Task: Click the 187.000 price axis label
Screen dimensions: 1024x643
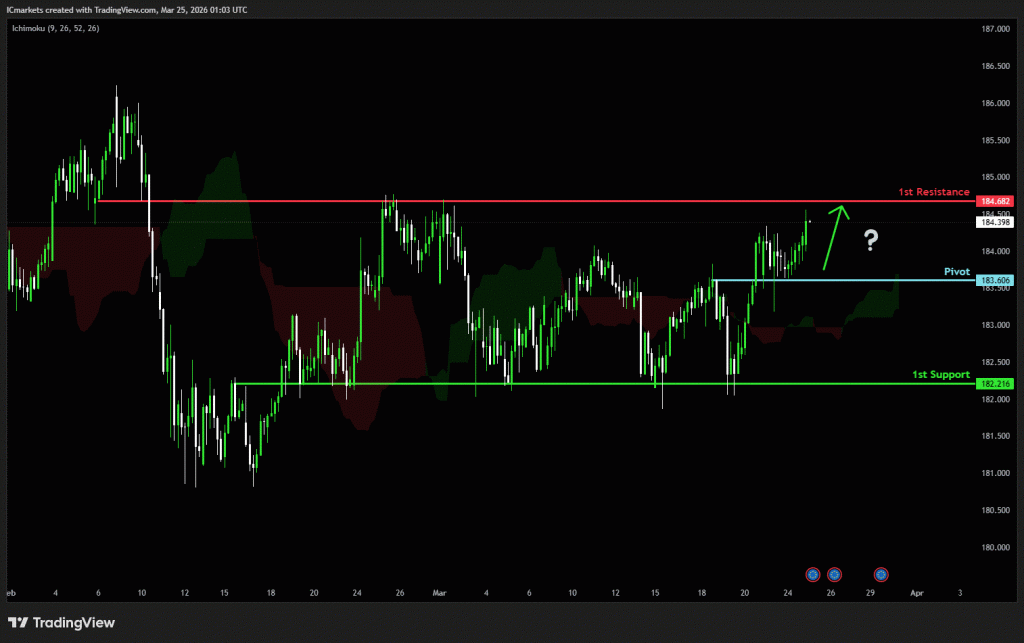Action: [993, 29]
